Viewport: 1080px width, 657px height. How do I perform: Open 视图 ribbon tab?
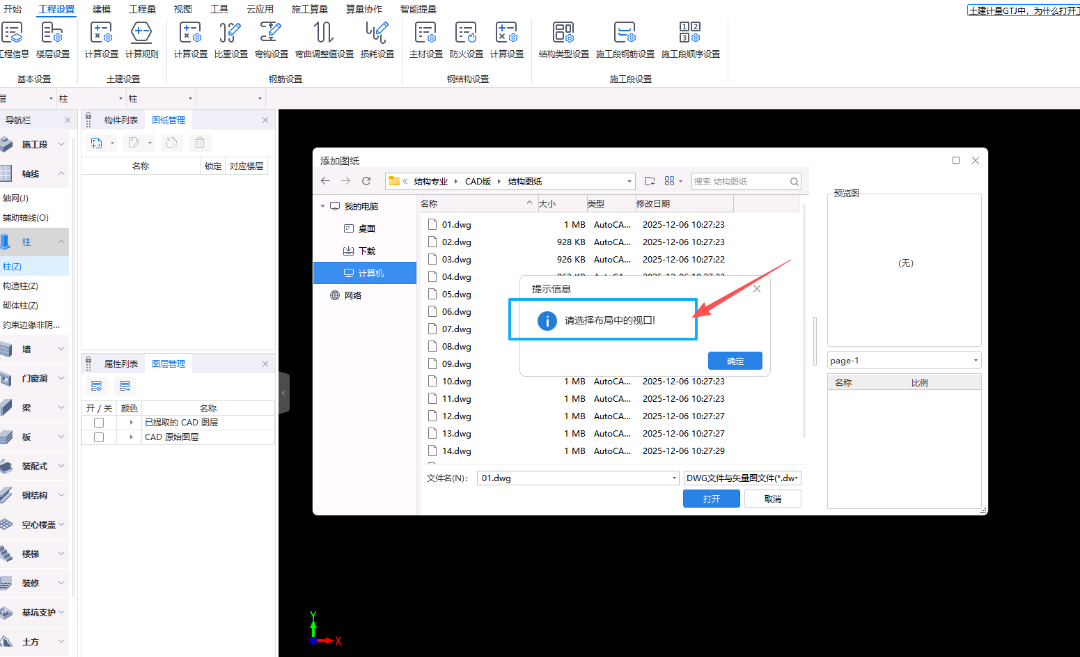[183, 9]
